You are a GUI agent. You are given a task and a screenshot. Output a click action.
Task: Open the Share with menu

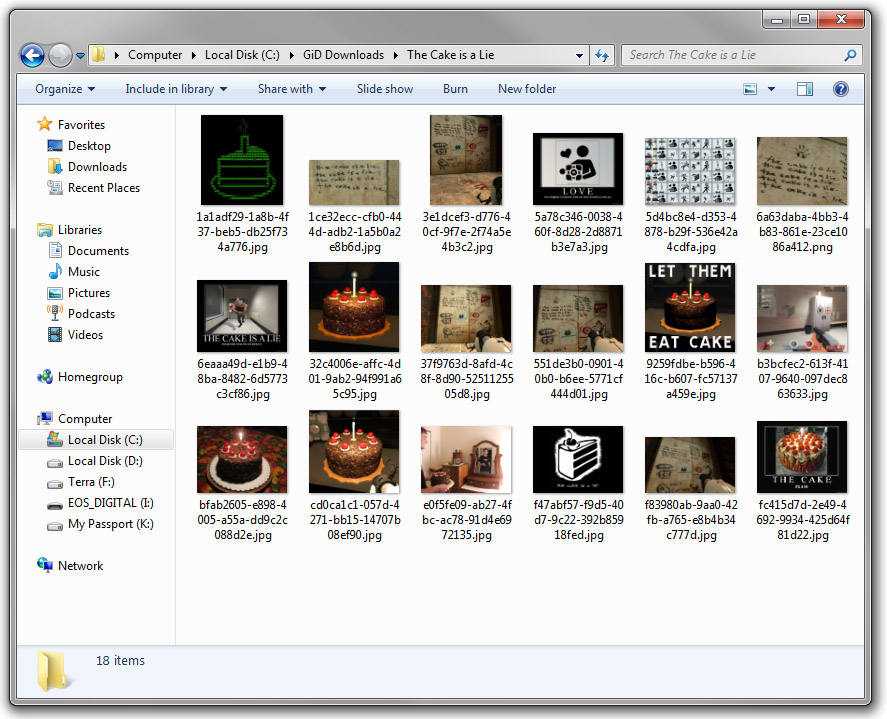pos(292,89)
